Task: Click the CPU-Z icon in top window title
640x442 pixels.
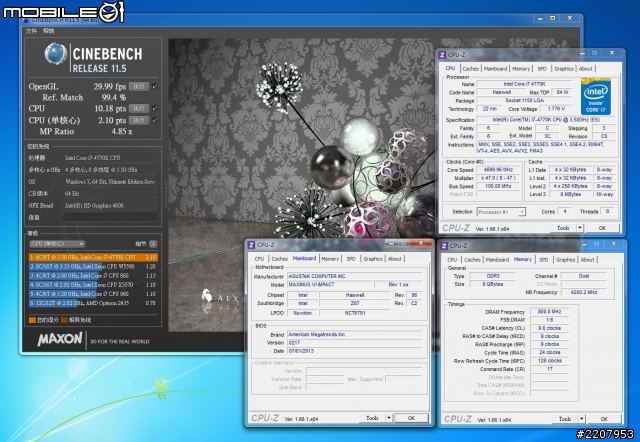Action: 442,55
